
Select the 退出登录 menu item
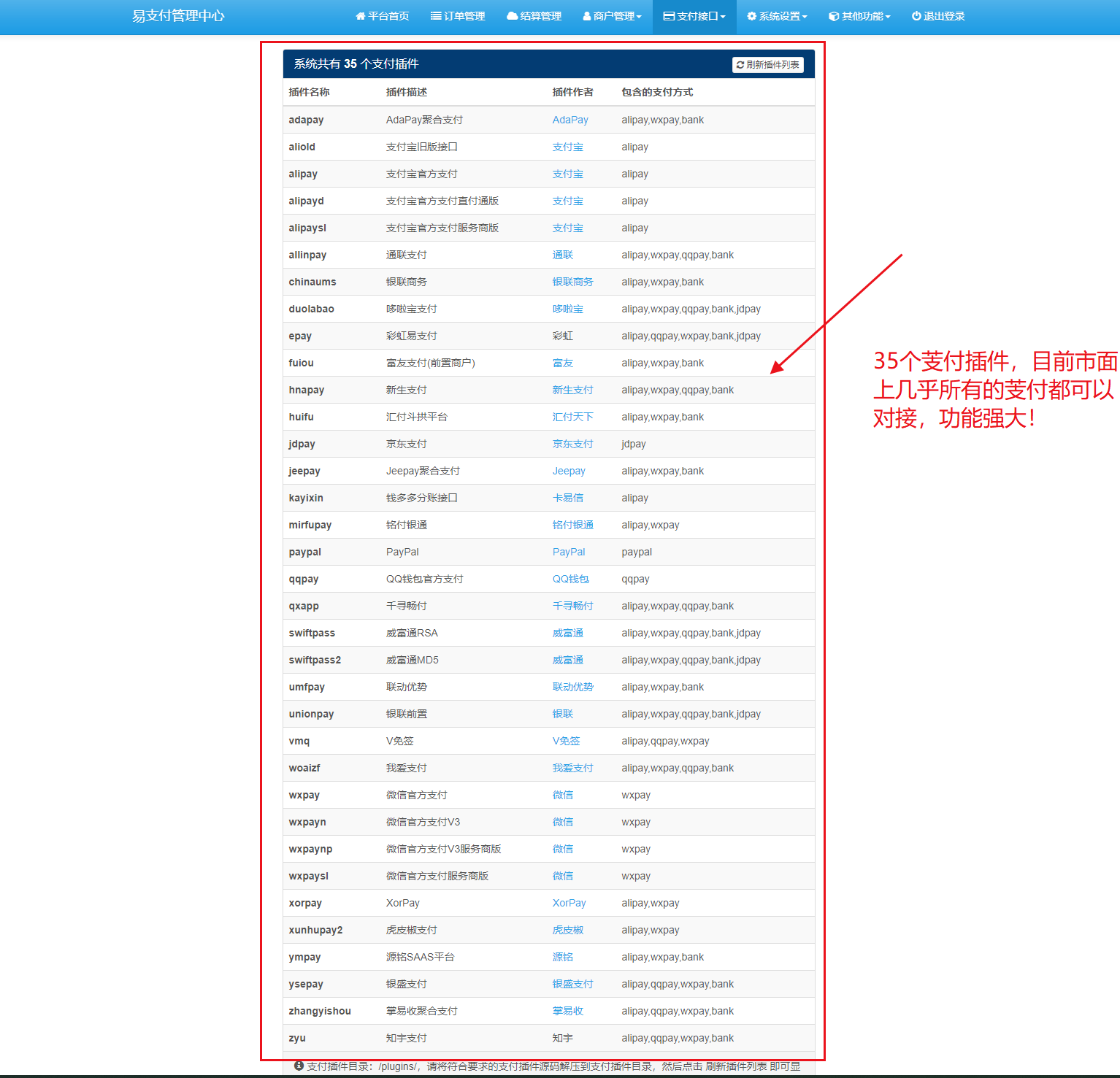pos(938,16)
